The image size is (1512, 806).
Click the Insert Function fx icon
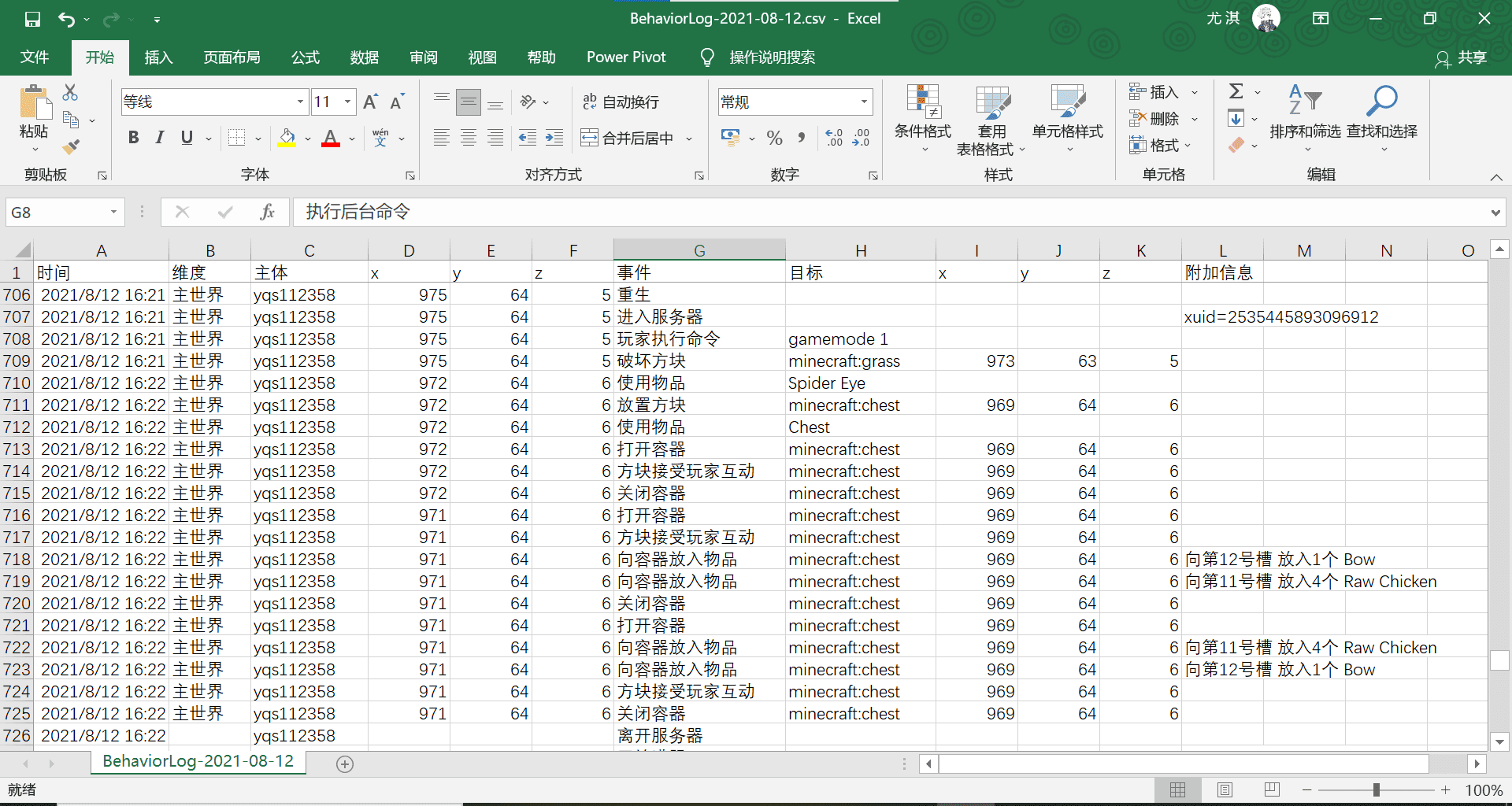pos(267,212)
